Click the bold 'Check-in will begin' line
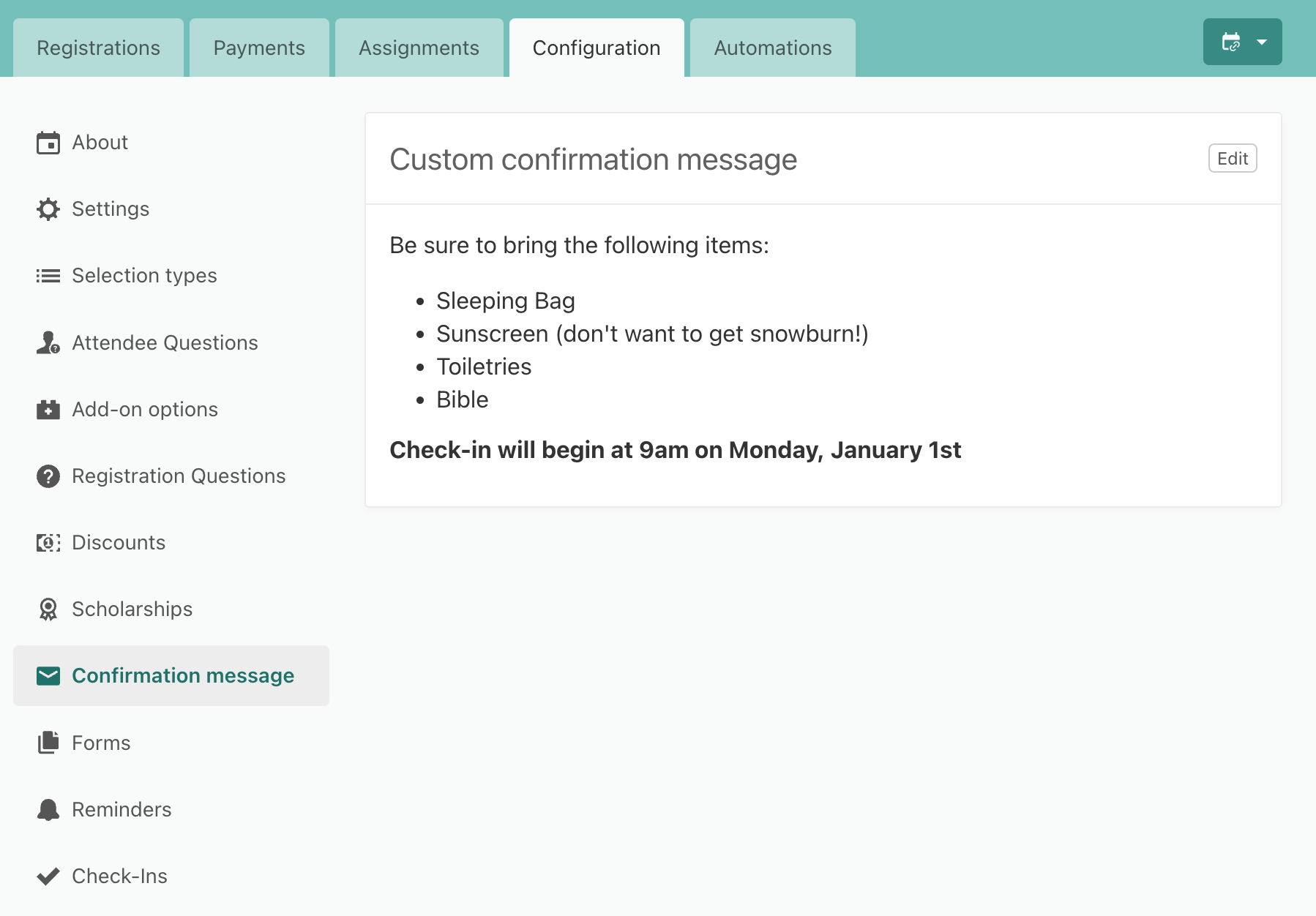 click(x=676, y=450)
